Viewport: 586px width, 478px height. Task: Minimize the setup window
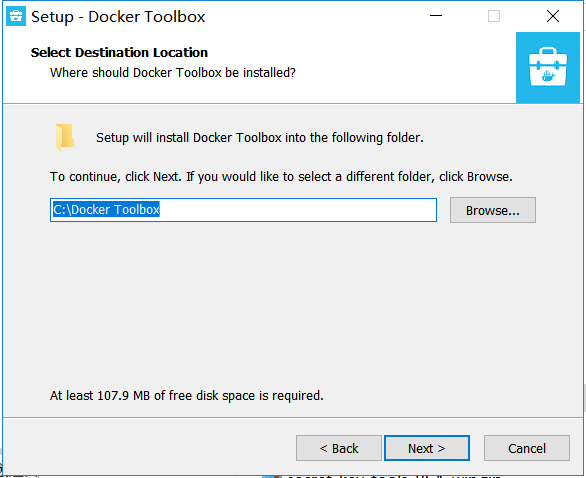[x=436, y=16]
